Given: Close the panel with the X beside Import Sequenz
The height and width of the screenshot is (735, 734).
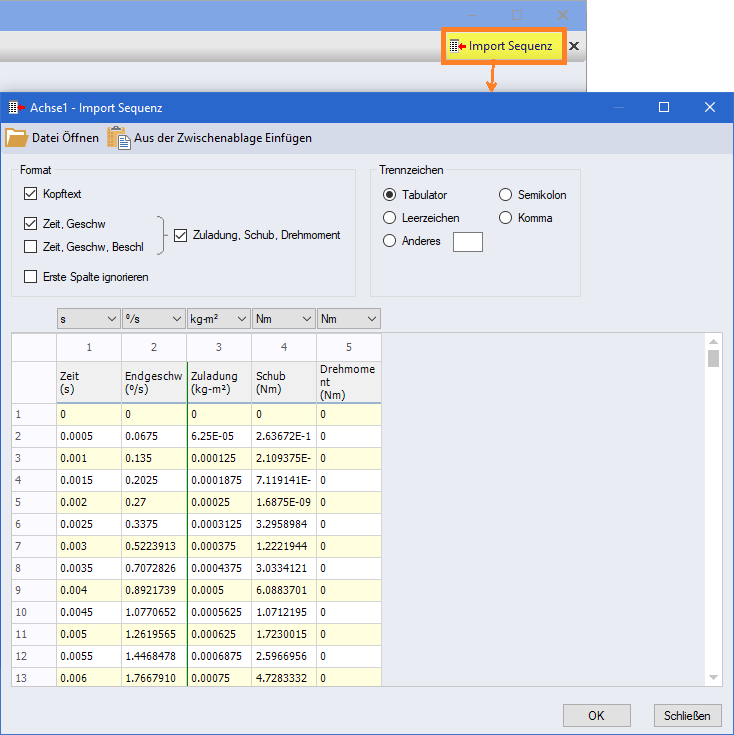Looking at the screenshot, I should pos(574,46).
